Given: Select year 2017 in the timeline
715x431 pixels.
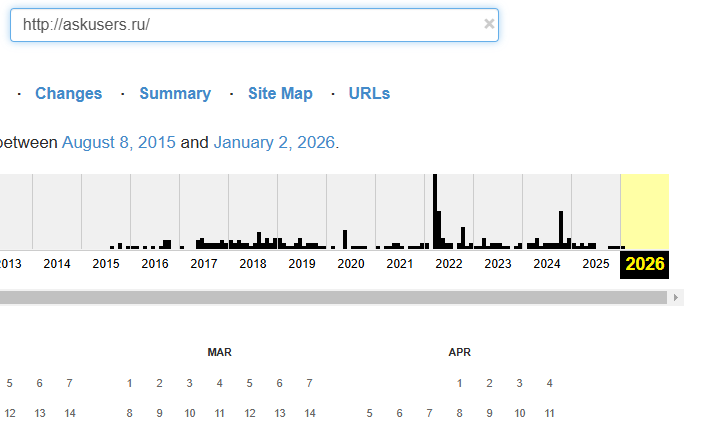Looking at the screenshot, I should pyautogui.click(x=204, y=264).
